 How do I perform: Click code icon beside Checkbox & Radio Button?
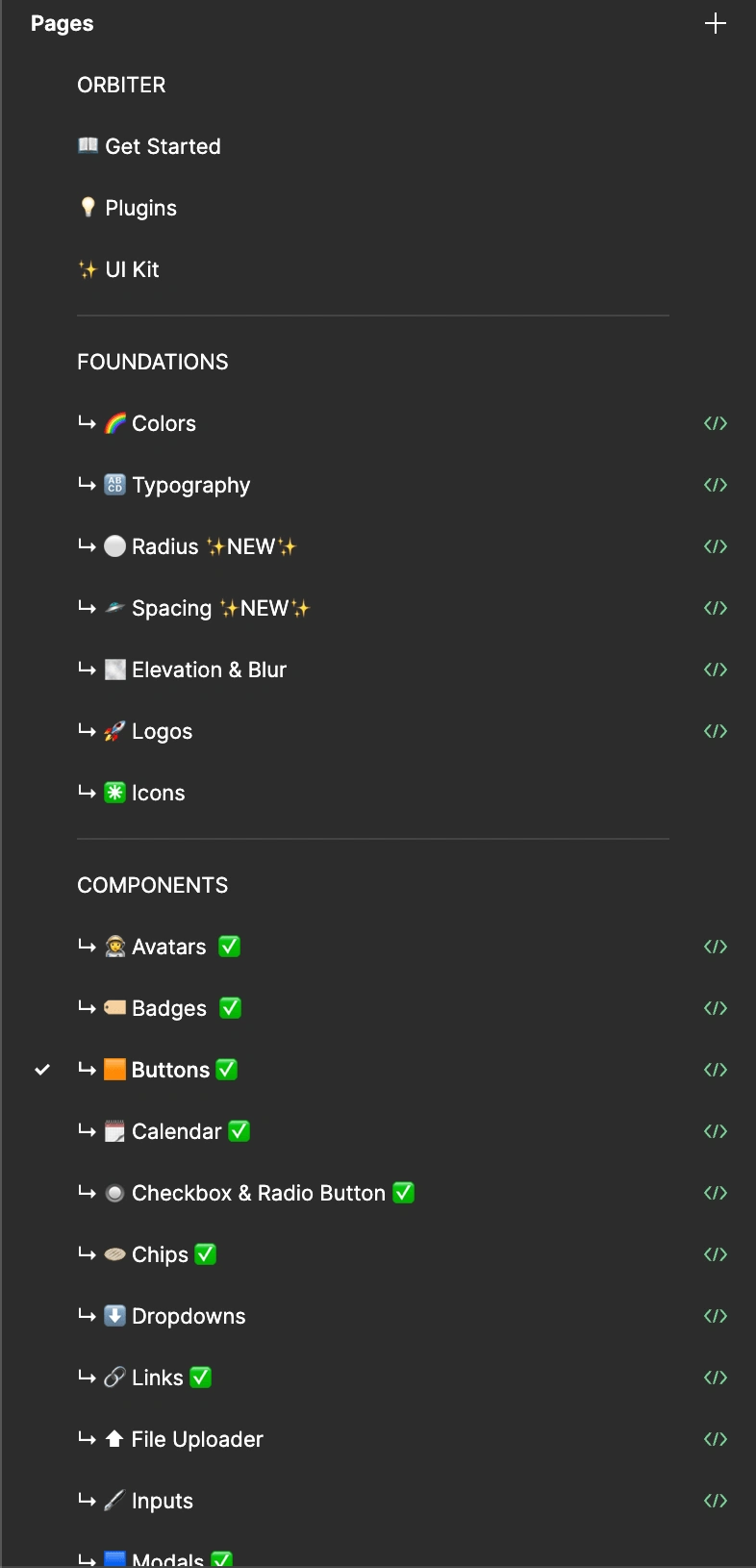pos(715,1193)
